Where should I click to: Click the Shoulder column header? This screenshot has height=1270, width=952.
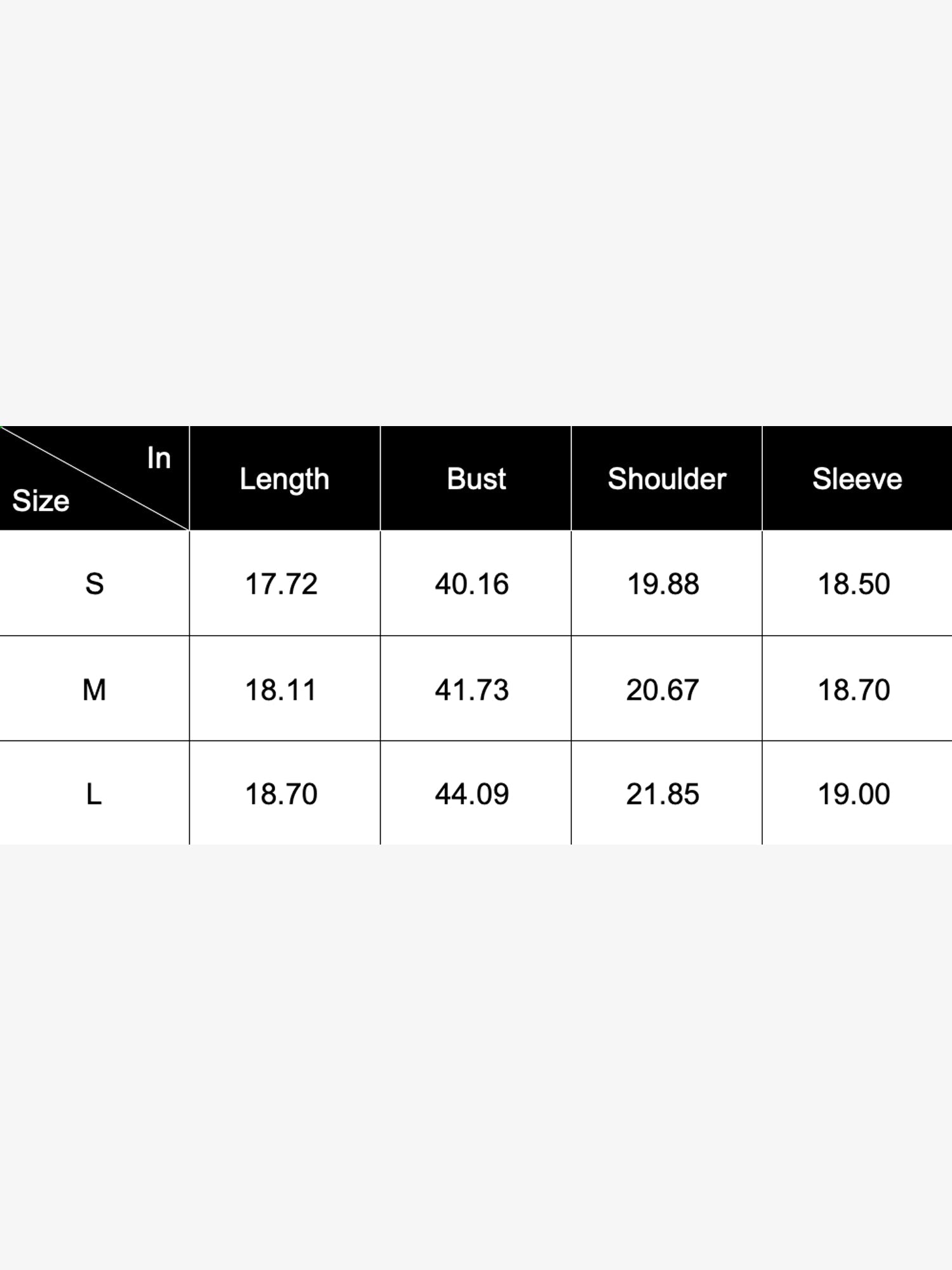pos(666,479)
